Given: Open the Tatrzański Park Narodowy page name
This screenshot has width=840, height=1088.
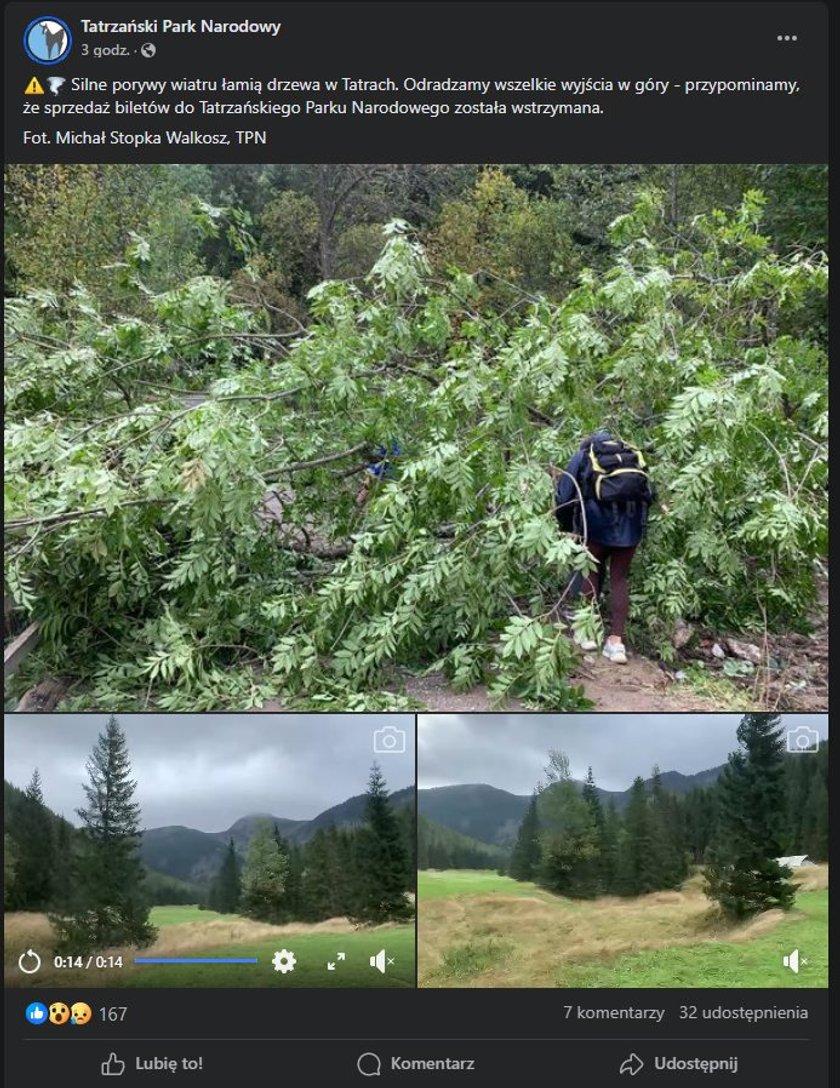Looking at the screenshot, I should (x=180, y=26).
